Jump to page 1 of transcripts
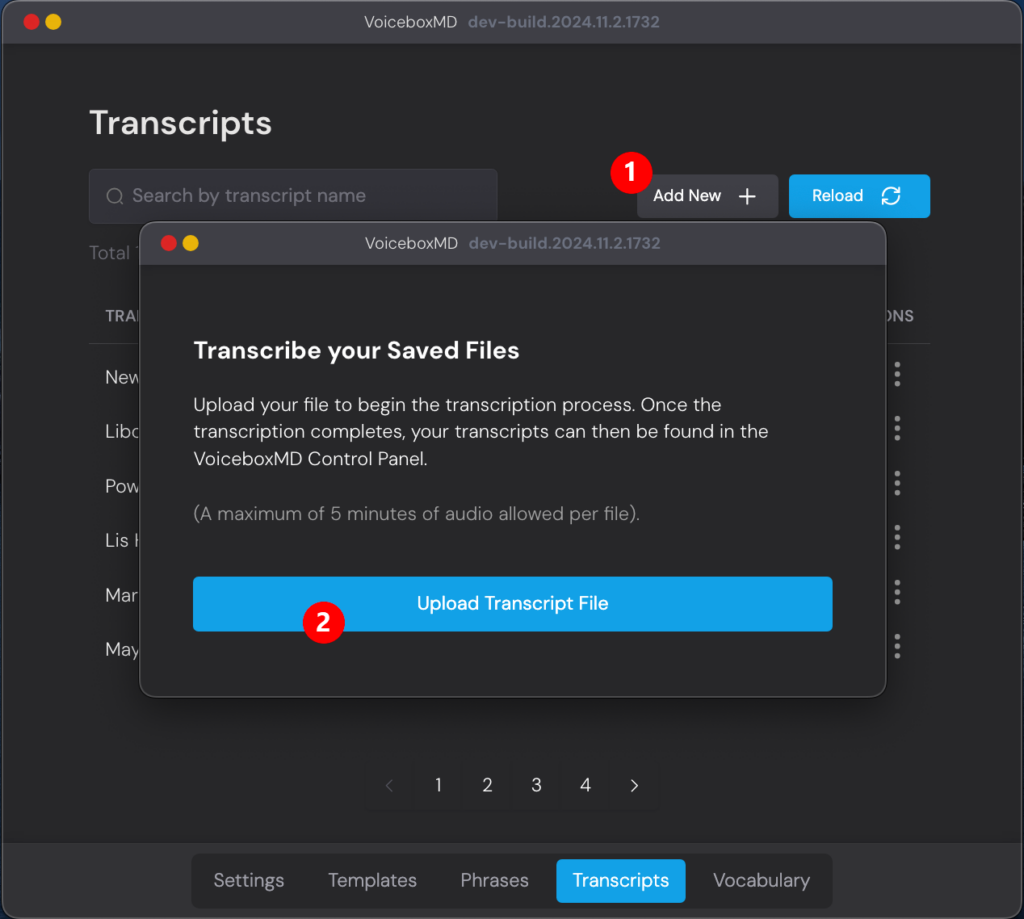The height and width of the screenshot is (919, 1024). pos(438,785)
